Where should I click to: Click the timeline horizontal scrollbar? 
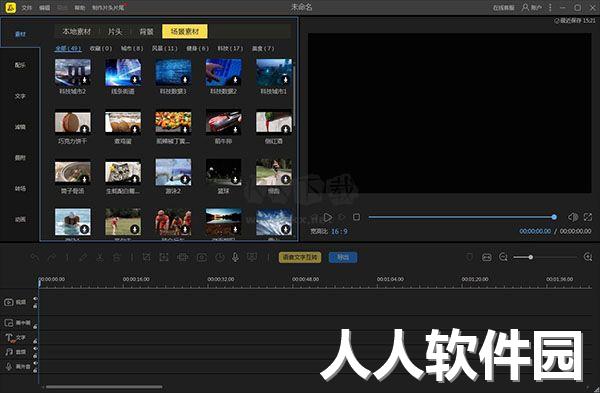(104, 387)
